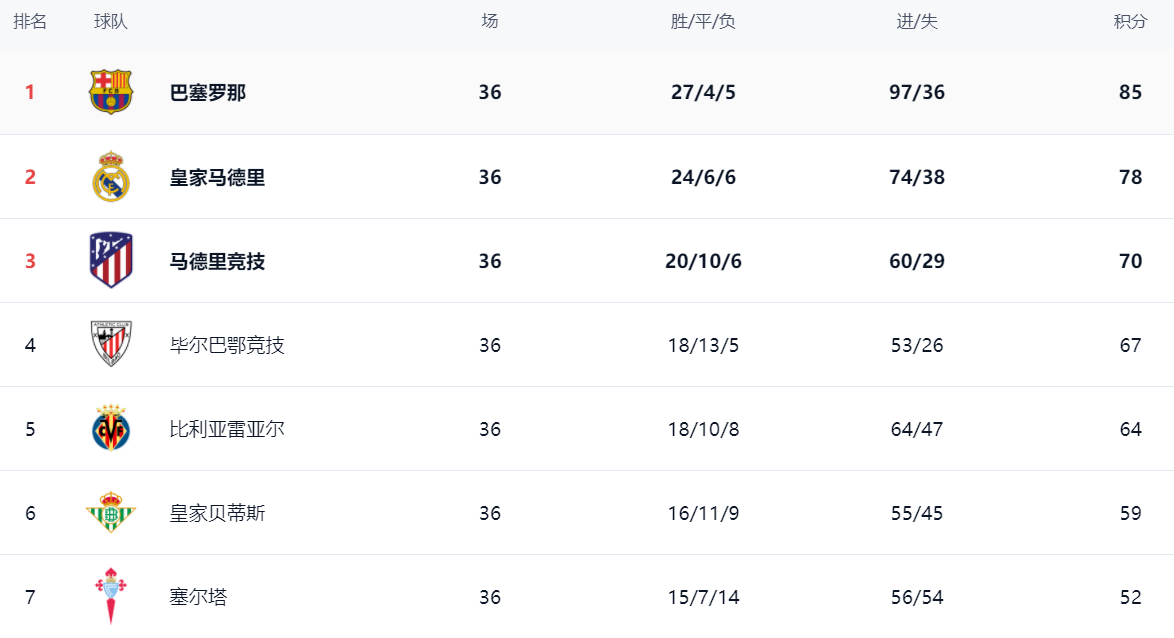Click team name 比利亚雷亚尔
Image resolution: width=1174 pixels, height=638 pixels.
pyautogui.click(x=227, y=429)
